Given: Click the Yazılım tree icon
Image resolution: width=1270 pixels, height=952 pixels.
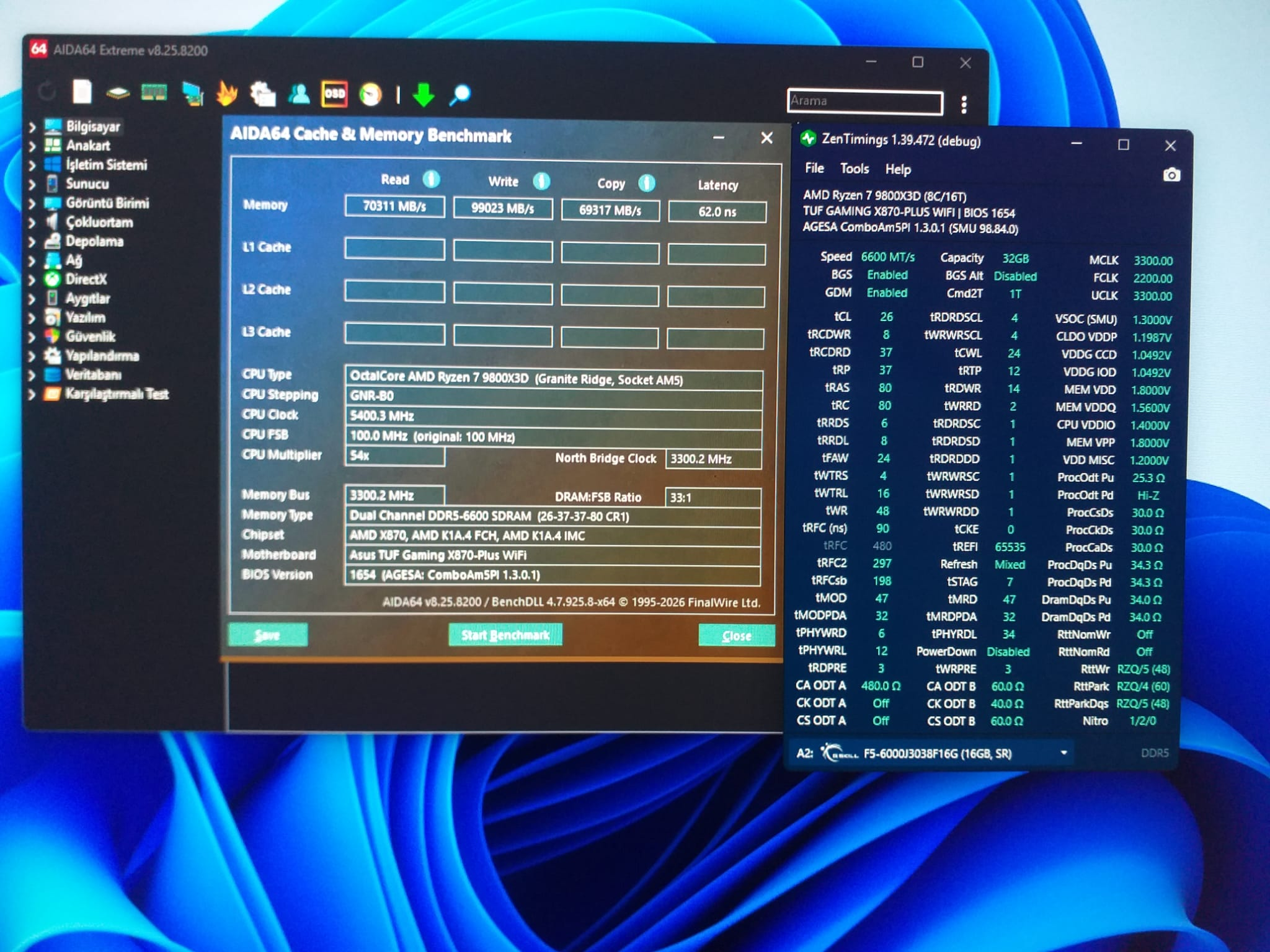Looking at the screenshot, I should pos(52,317).
